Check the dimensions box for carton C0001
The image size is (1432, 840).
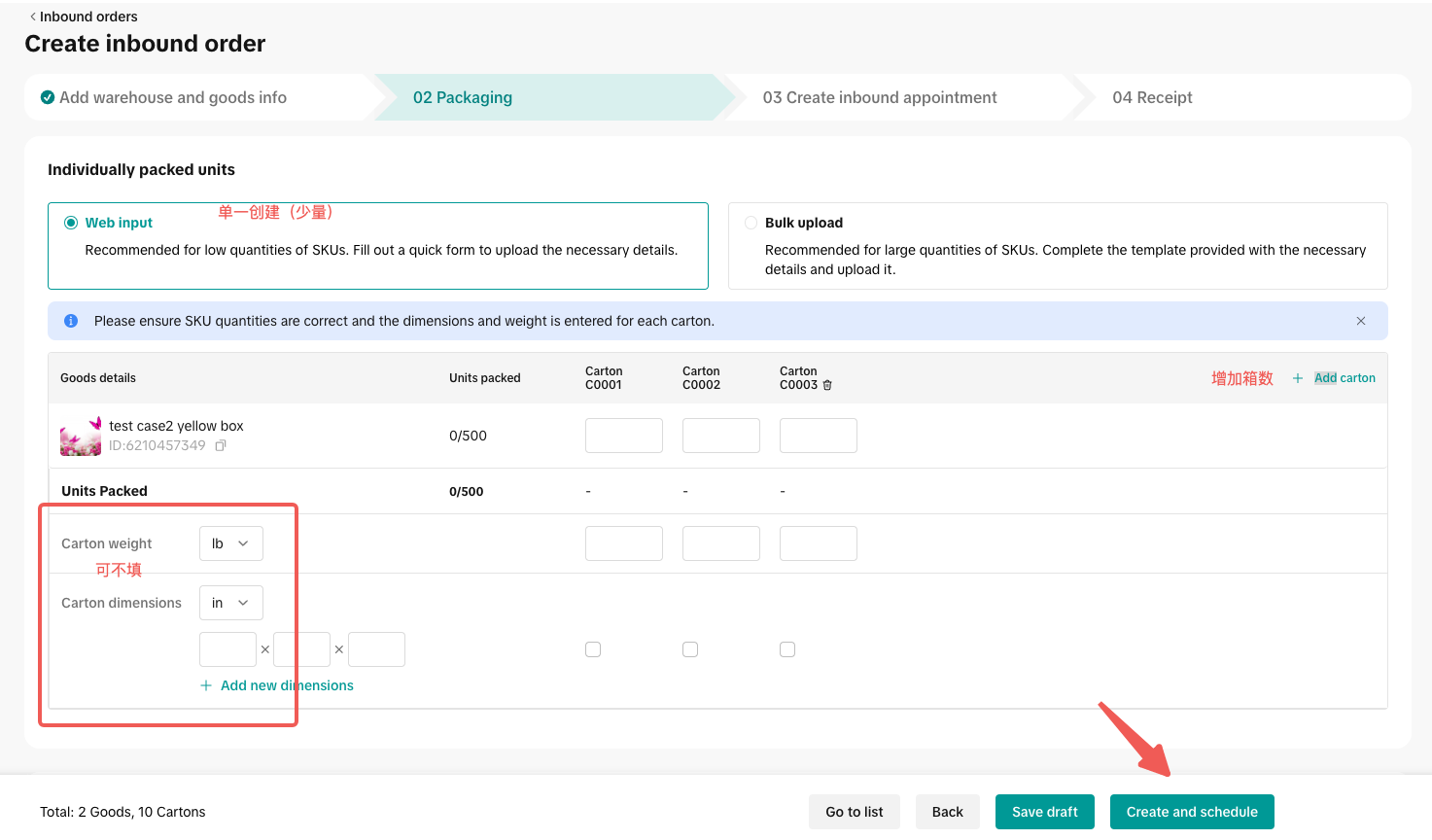[x=593, y=649]
